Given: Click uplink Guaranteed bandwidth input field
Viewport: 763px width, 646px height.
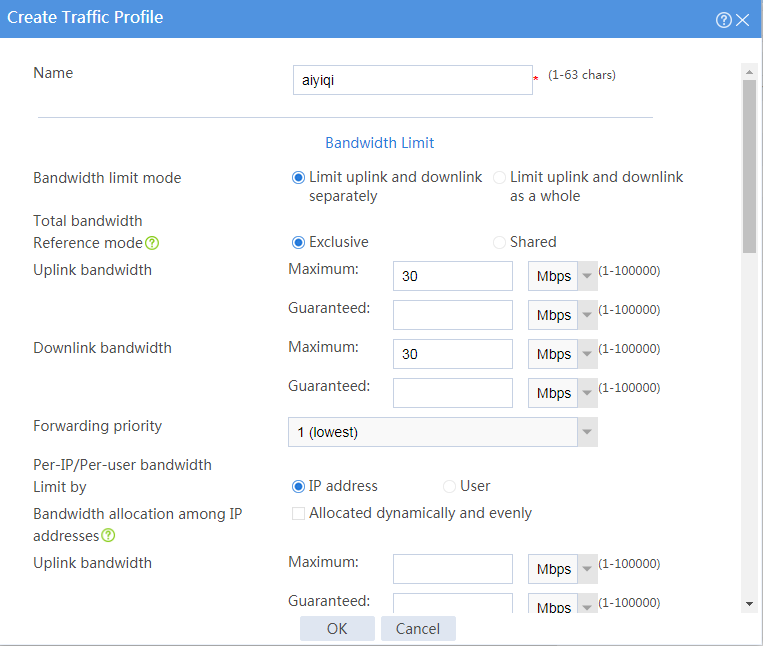Looking at the screenshot, I should point(453,315).
